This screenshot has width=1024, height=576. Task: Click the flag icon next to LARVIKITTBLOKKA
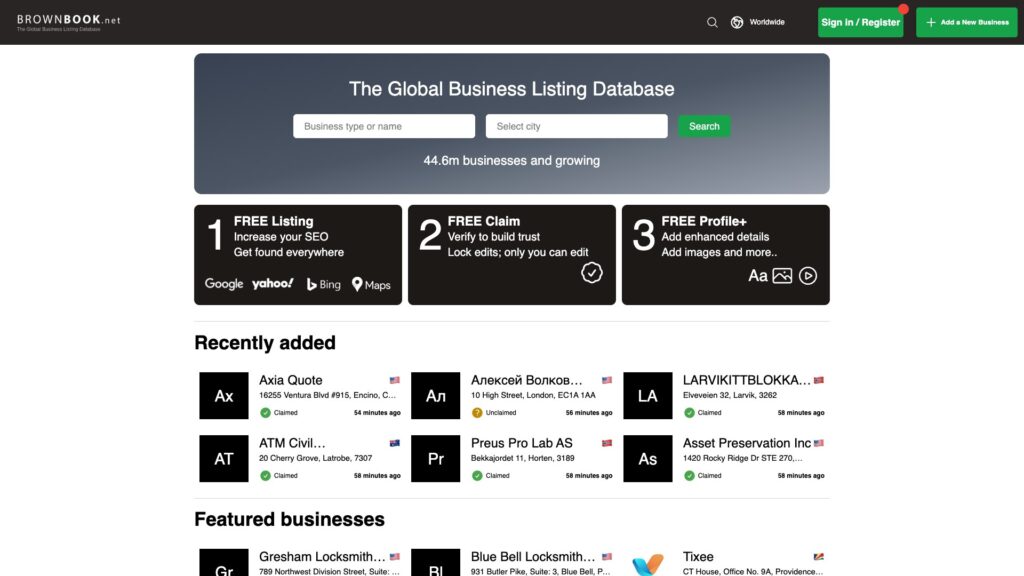[818, 380]
